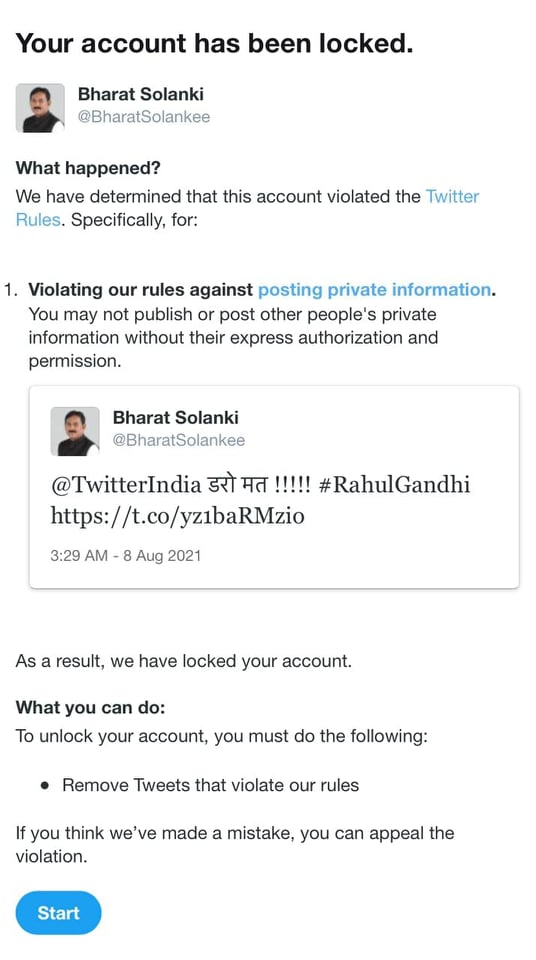
Task: Click the profile photo inside the tweet
Action: (75, 431)
